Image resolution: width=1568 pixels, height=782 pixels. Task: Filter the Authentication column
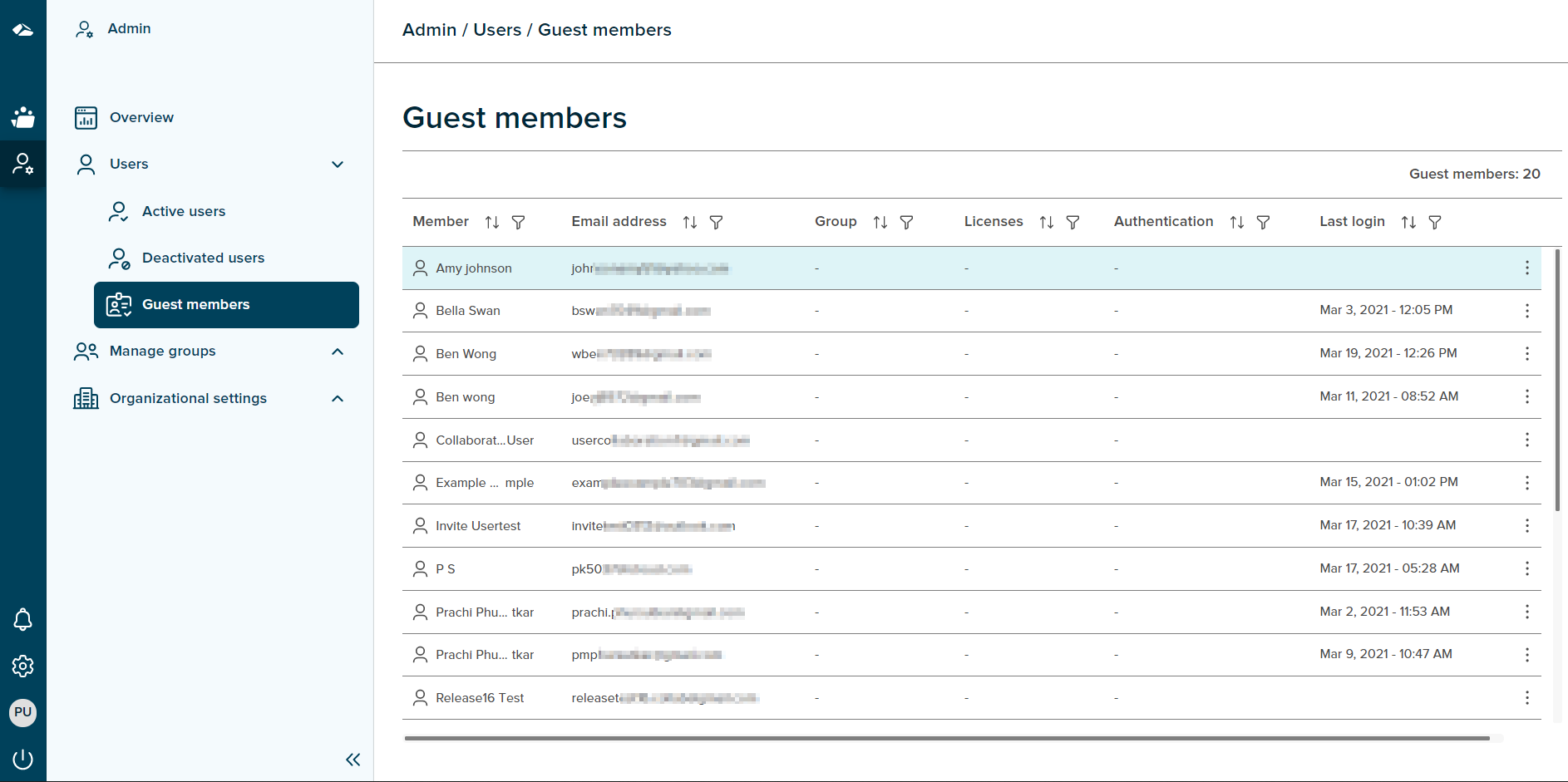[x=1263, y=222]
